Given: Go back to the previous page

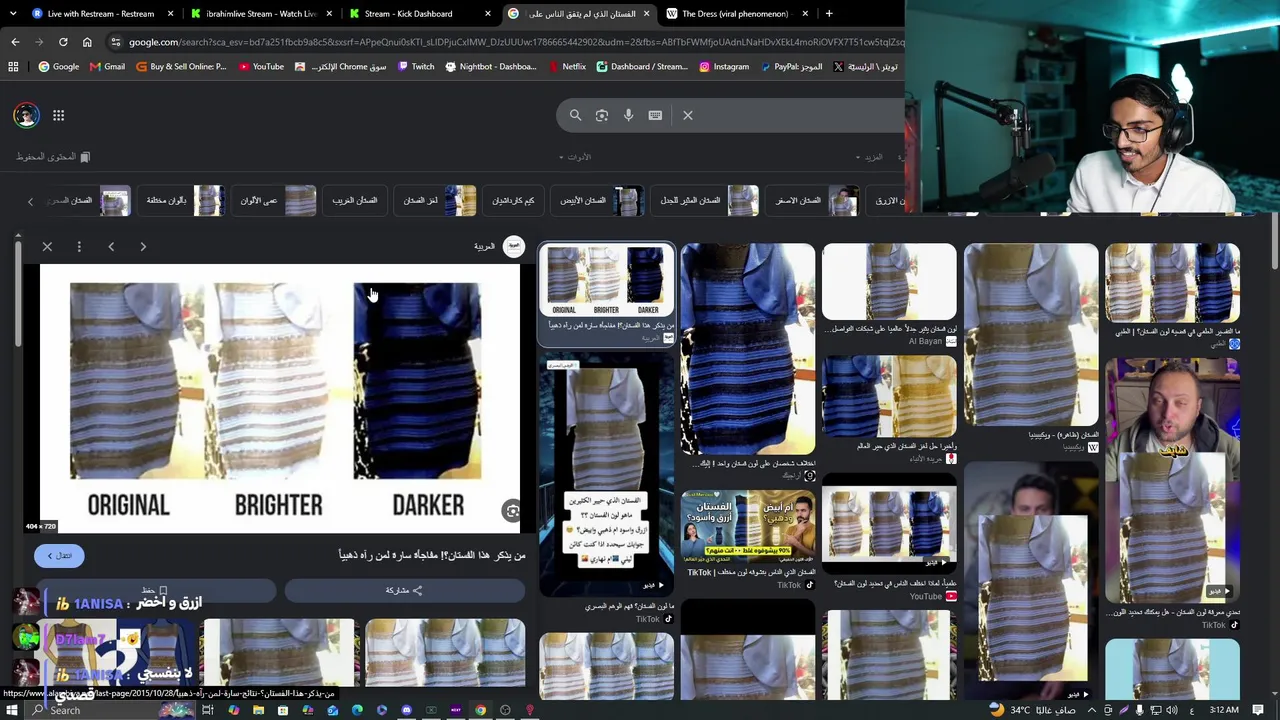Looking at the screenshot, I should (15, 42).
